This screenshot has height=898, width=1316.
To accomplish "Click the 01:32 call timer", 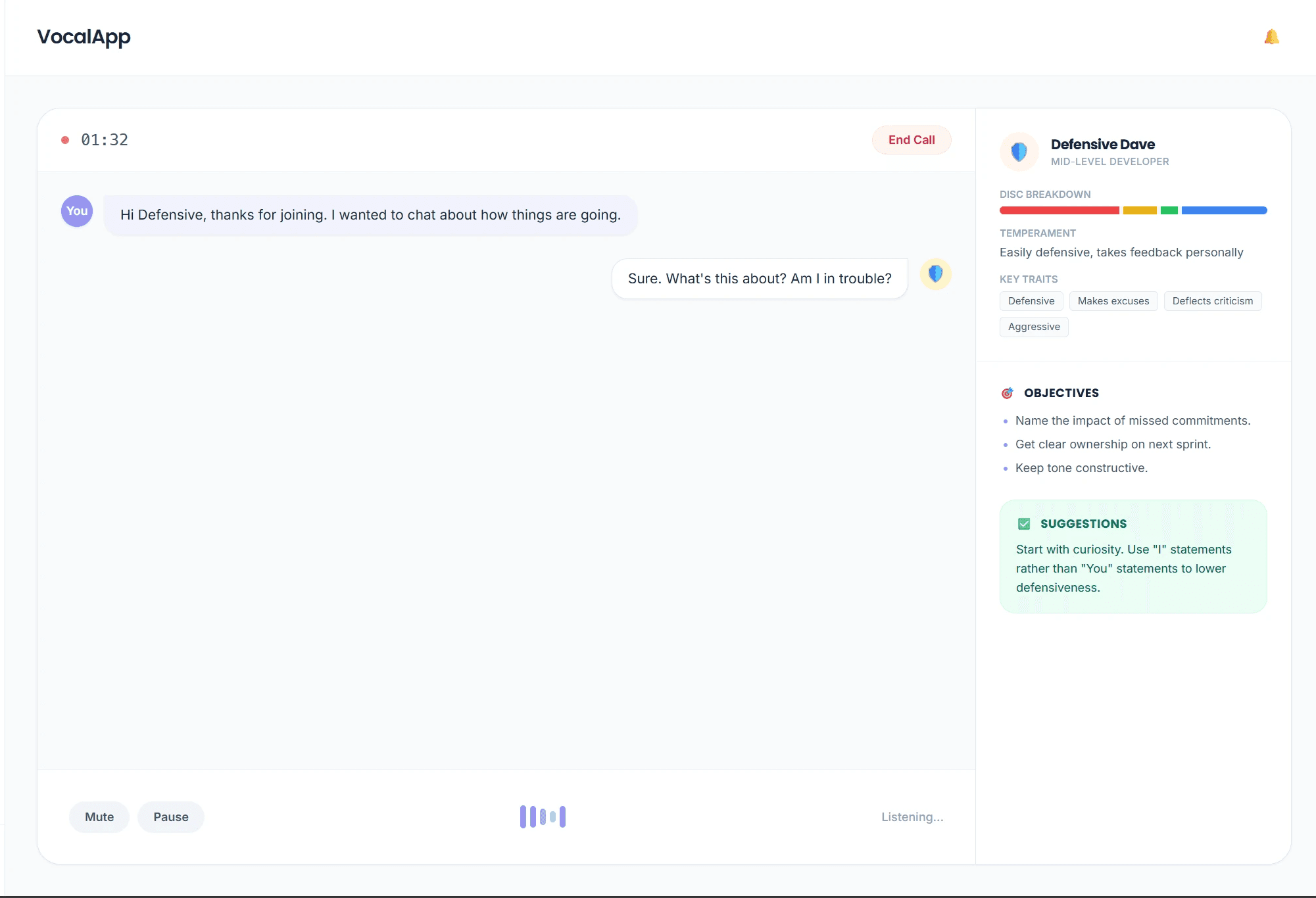I will tap(105, 140).
